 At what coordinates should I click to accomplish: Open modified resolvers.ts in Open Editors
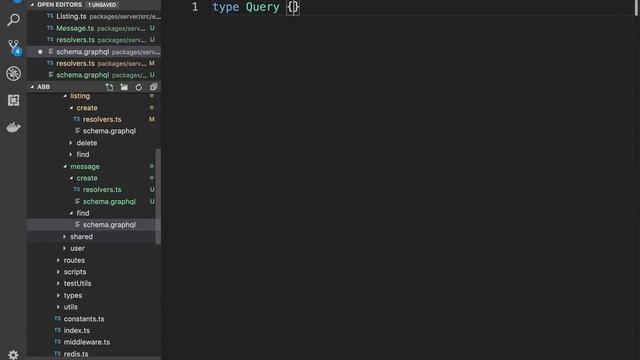94,64
